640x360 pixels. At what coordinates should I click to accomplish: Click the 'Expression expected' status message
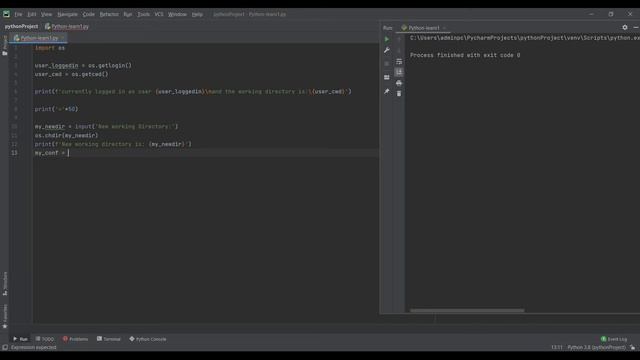(33, 347)
